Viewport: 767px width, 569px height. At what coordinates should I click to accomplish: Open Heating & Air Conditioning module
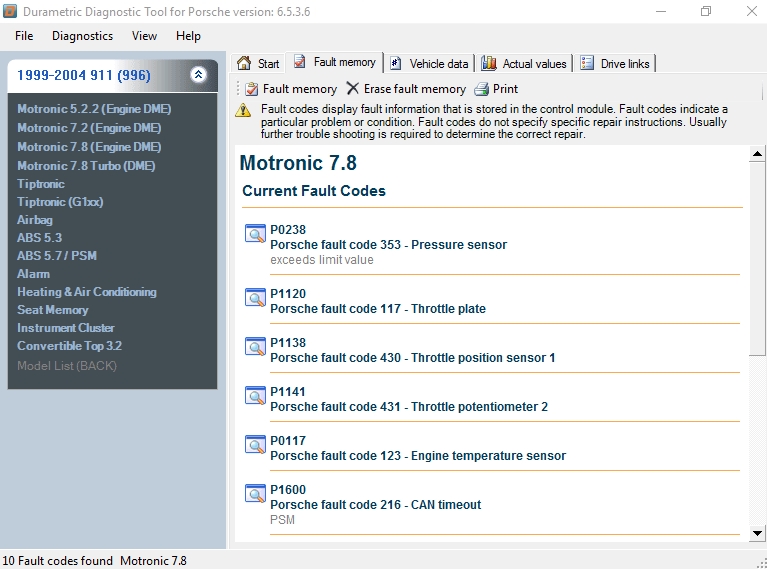point(87,292)
